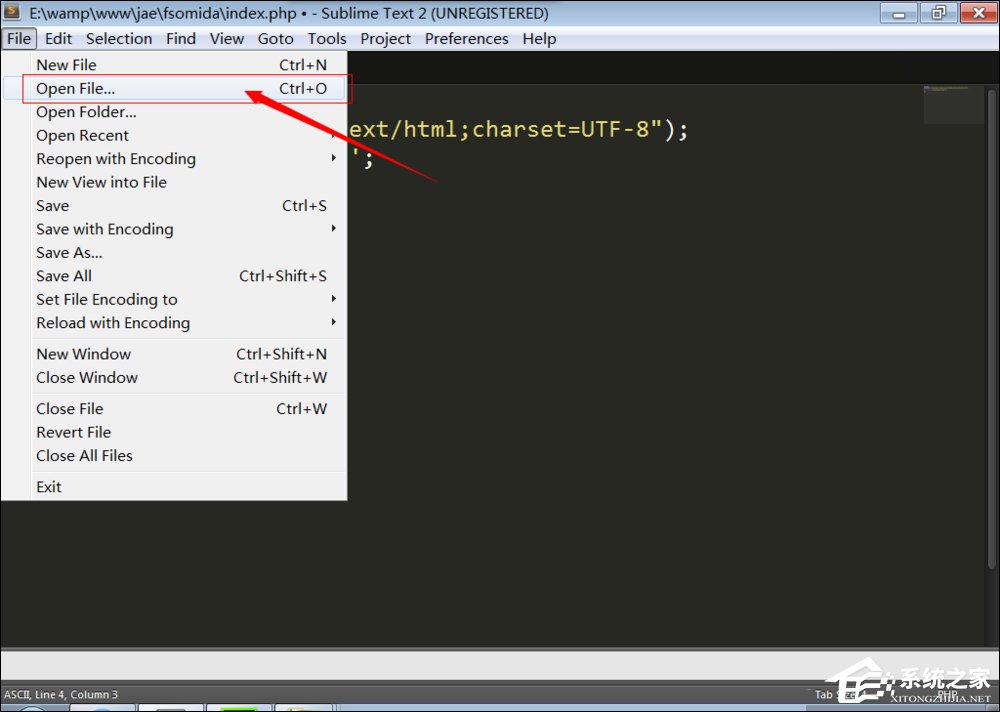Open the Goto menu
Image resolution: width=1000 pixels, height=712 pixels.
(x=276, y=38)
